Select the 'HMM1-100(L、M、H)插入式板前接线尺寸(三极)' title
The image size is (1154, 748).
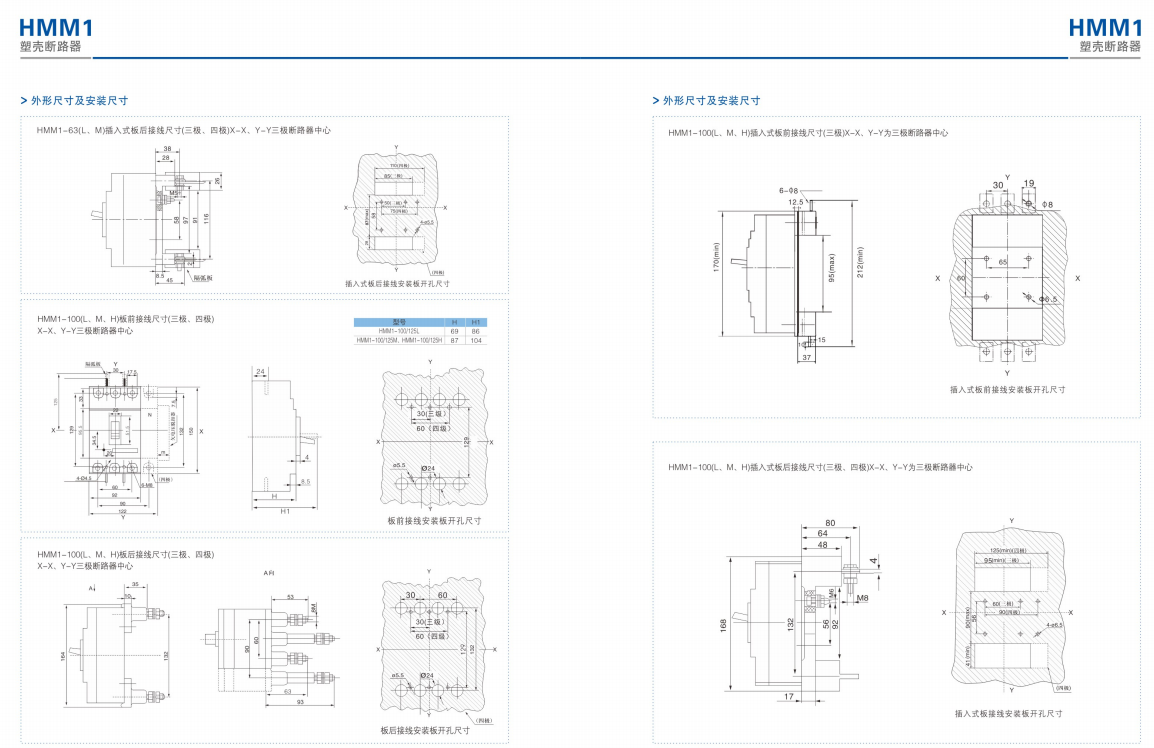coord(808,133)
